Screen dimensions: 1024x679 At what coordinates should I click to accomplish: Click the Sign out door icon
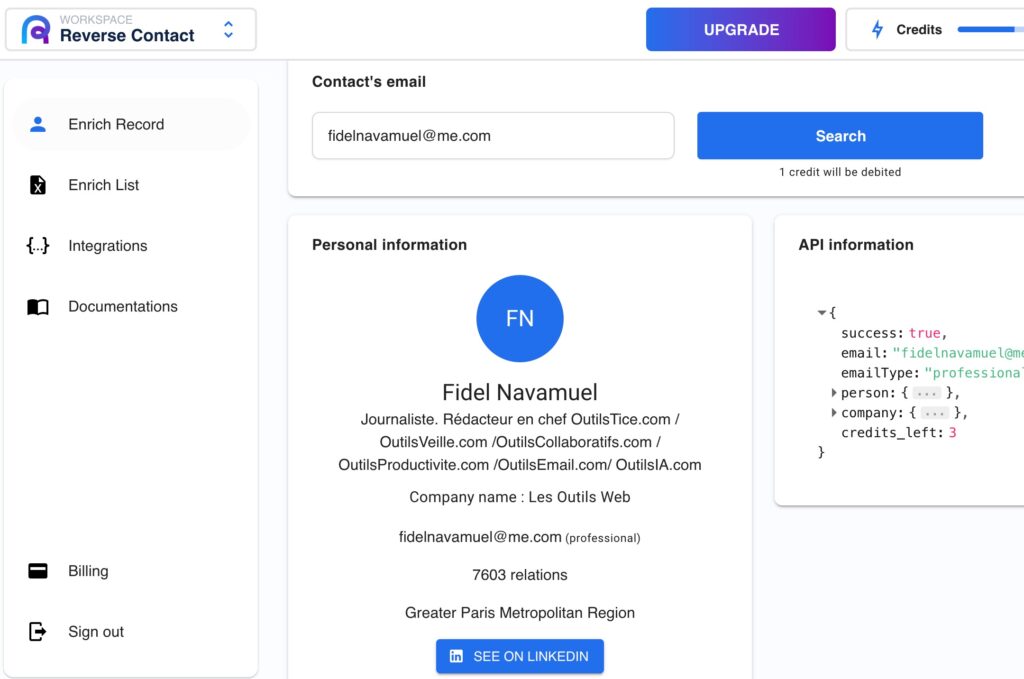pos(38,631)
